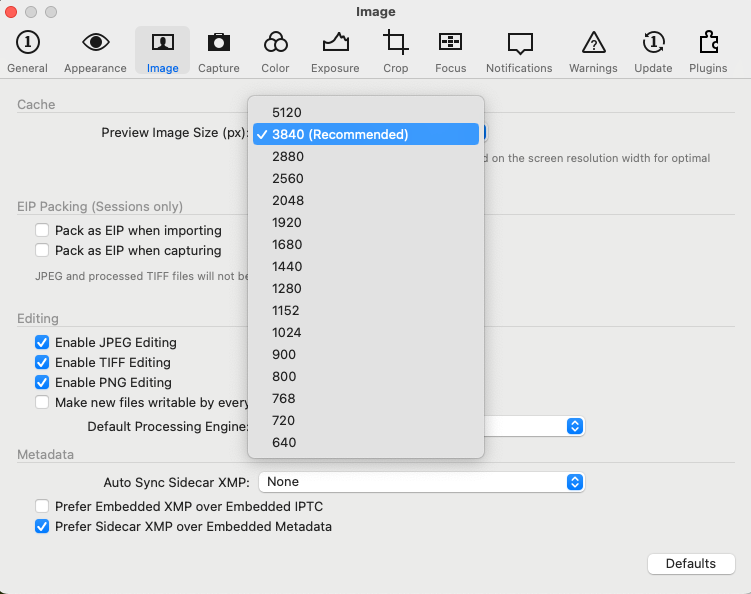Viewport: 751px width, 594px height.
Task: Pick 1920 from the size list
Action: [x=366, y=223]
